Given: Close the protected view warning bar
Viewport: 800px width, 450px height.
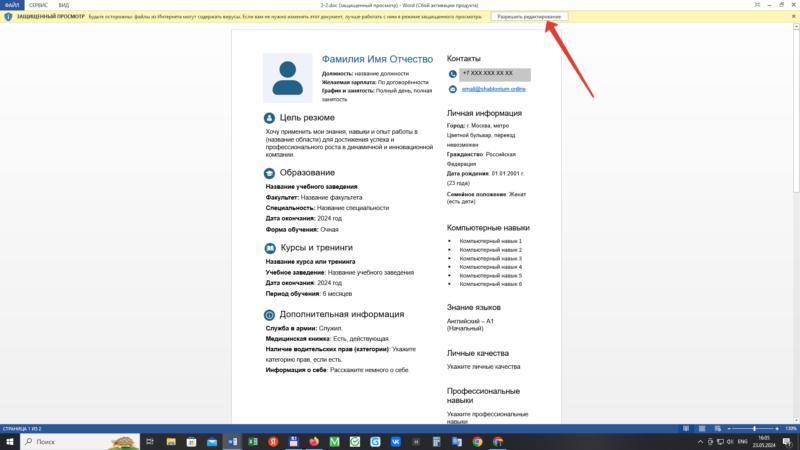Looking at the screenshot, I should [793, 16].
